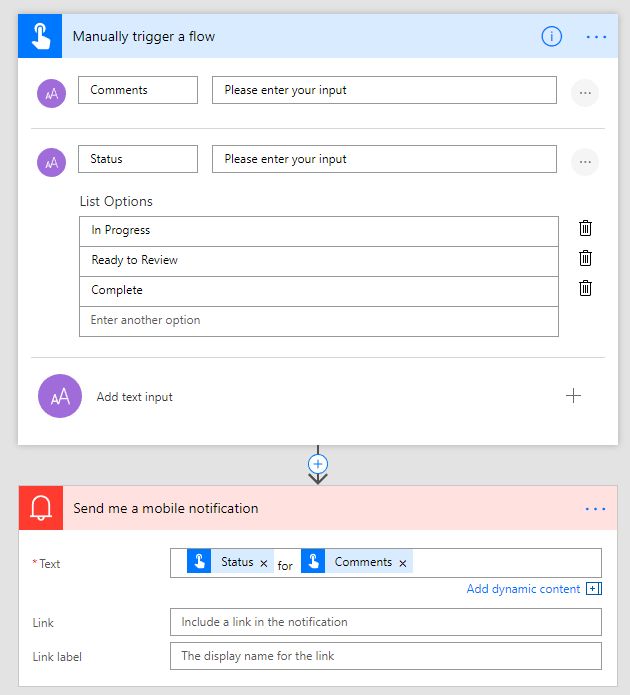This screenshot has height=695, width=630.
Task: Click Add text input
Action: [x=135, y=397]
